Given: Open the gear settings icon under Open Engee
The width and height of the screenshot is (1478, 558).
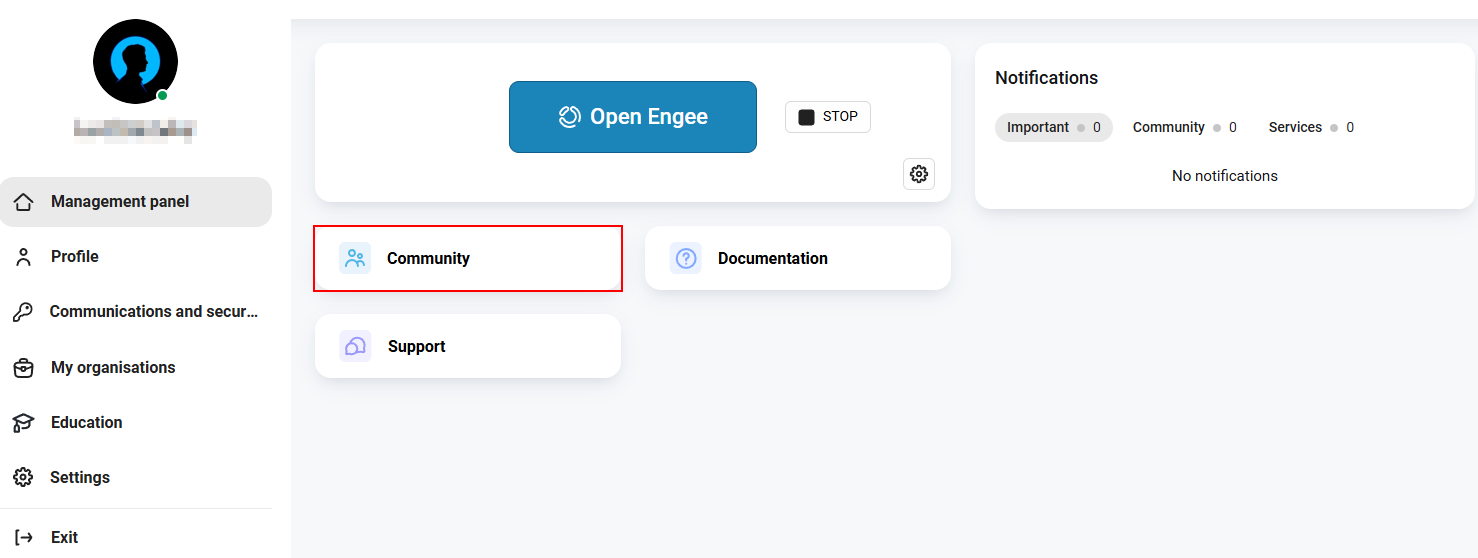Looking at the screenshot, I should 918,174.
